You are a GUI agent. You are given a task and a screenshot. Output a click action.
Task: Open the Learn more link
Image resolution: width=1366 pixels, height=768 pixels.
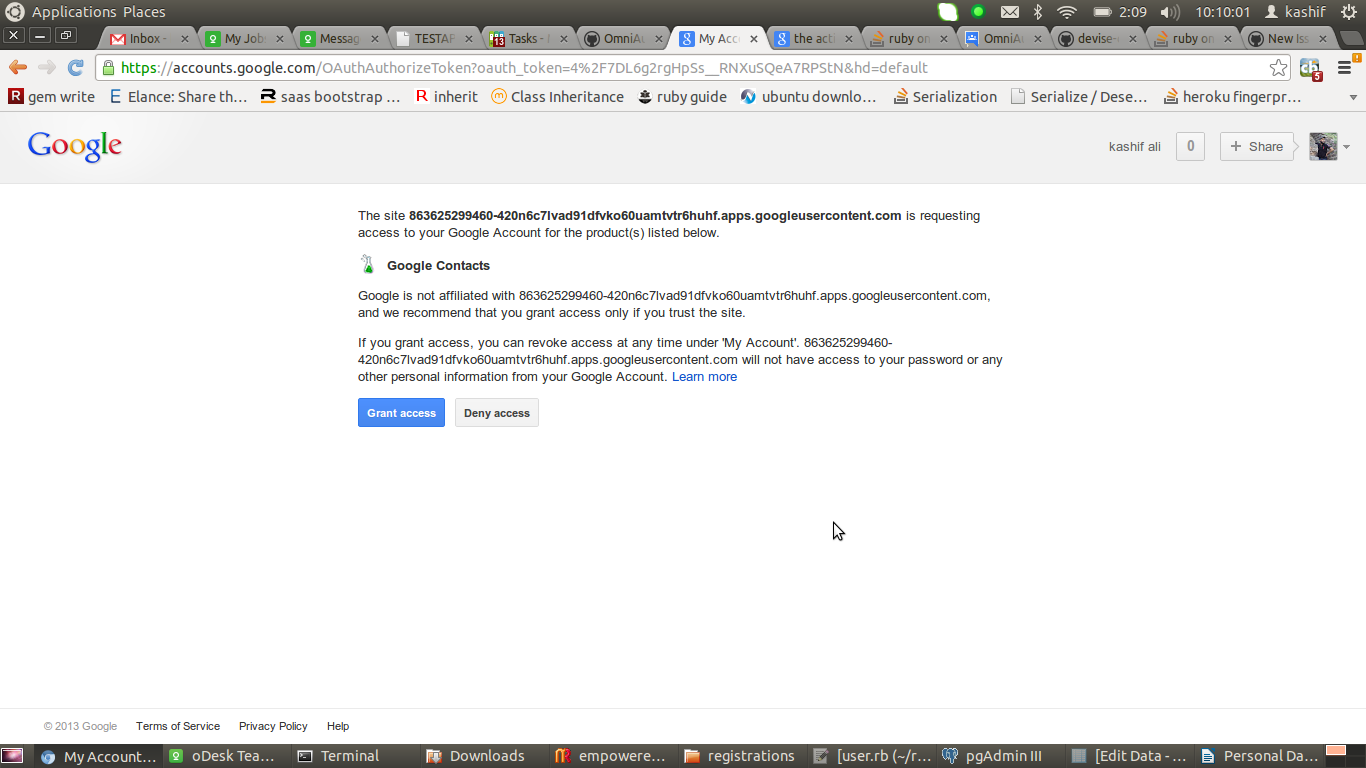[x=704, y=377]
